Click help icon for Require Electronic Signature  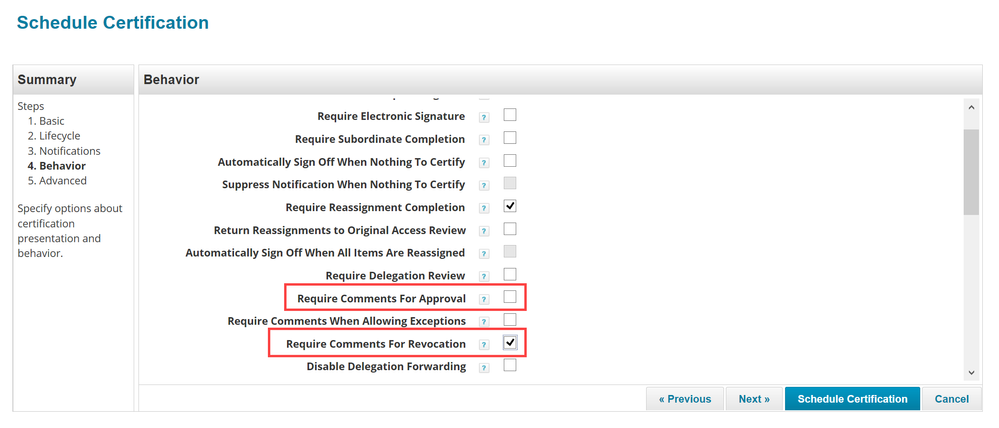484,117
